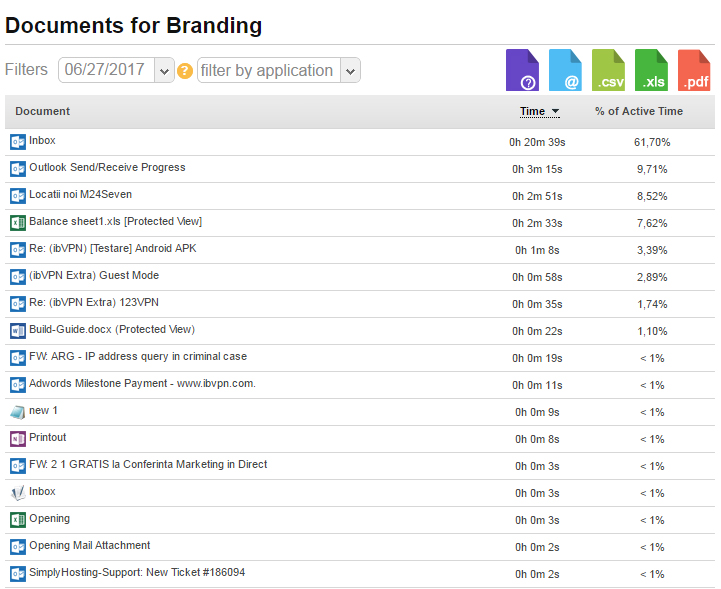Screen dimensions: 721x589
Task: Export the report as XLS
Action: 651,71
